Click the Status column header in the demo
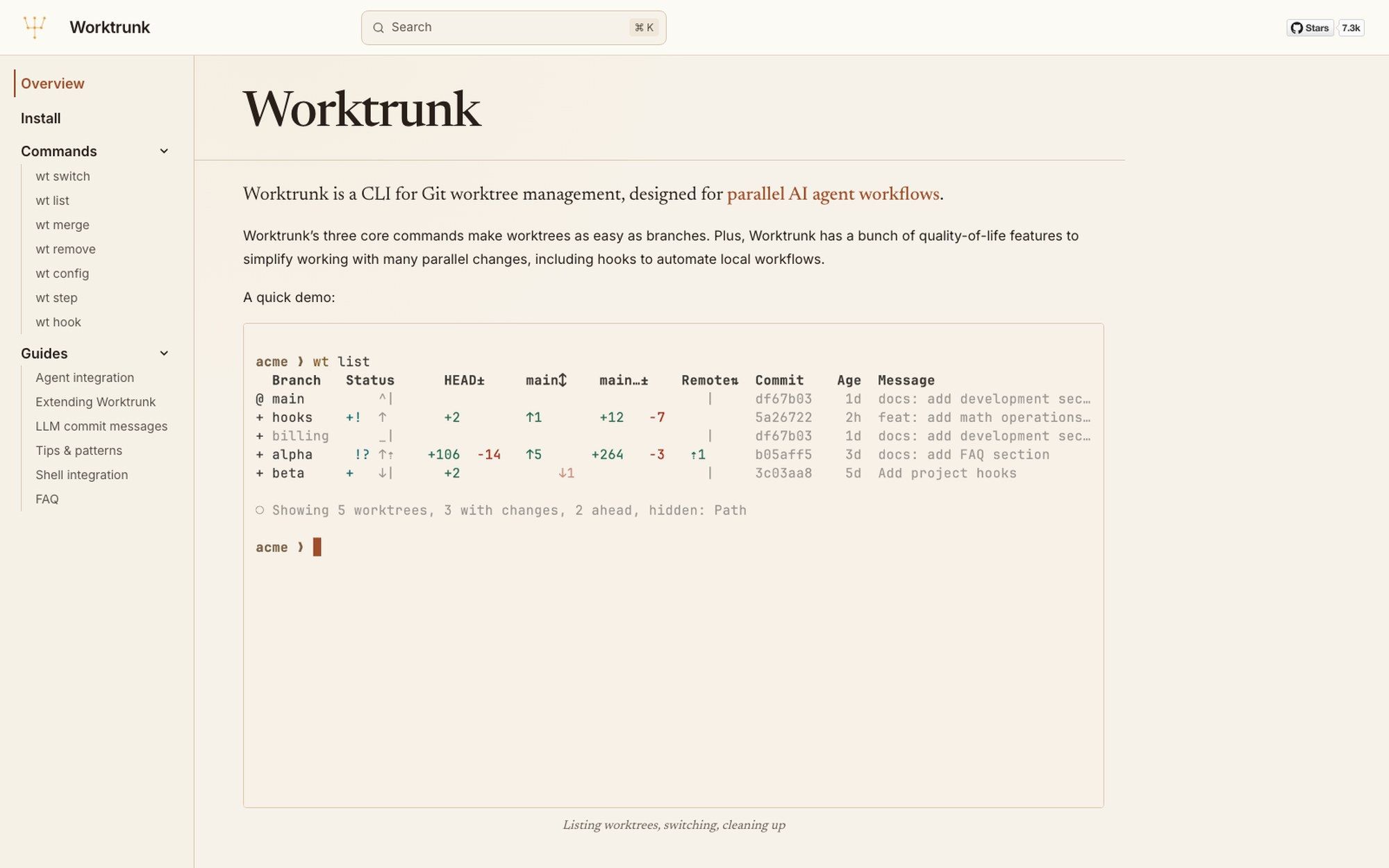This screenshot has height=868, width=1389. click(x=370, y=381)
